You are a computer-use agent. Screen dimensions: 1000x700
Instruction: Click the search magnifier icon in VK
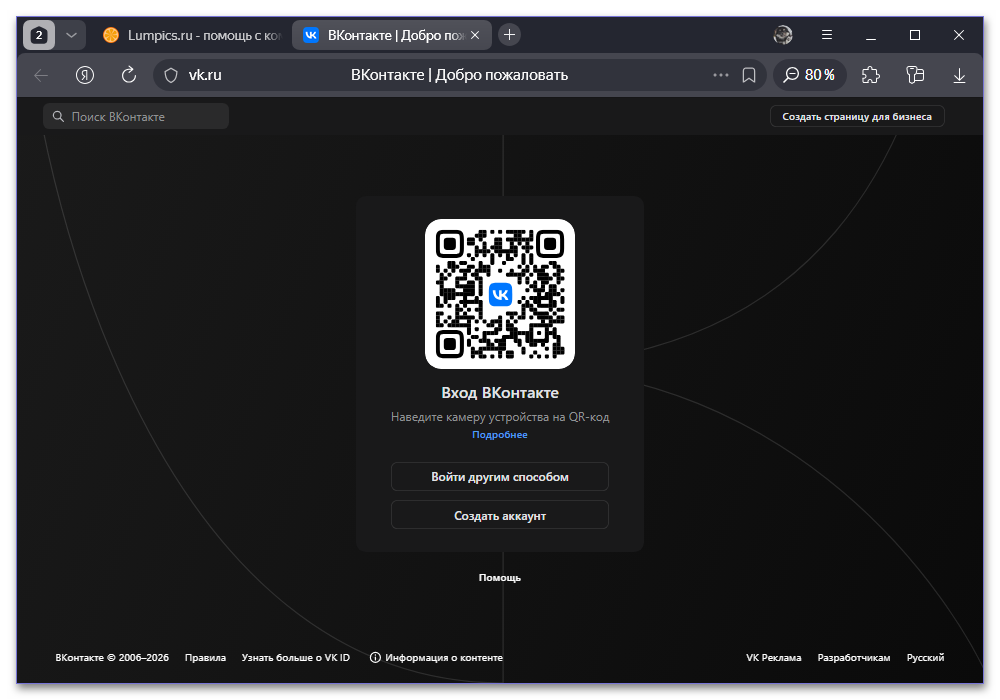click(x=58, y=117)
